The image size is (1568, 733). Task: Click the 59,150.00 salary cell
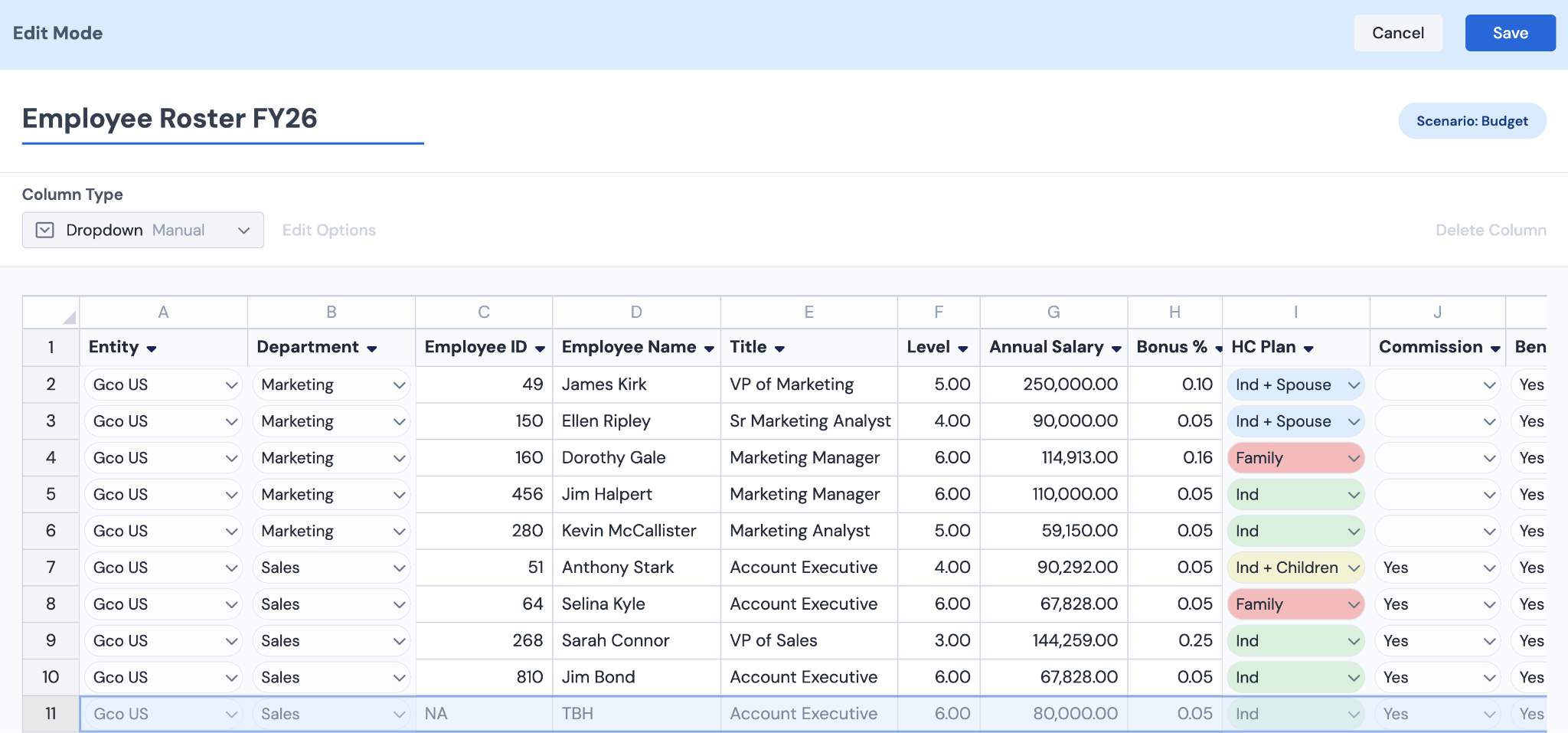pos(1053,531)
